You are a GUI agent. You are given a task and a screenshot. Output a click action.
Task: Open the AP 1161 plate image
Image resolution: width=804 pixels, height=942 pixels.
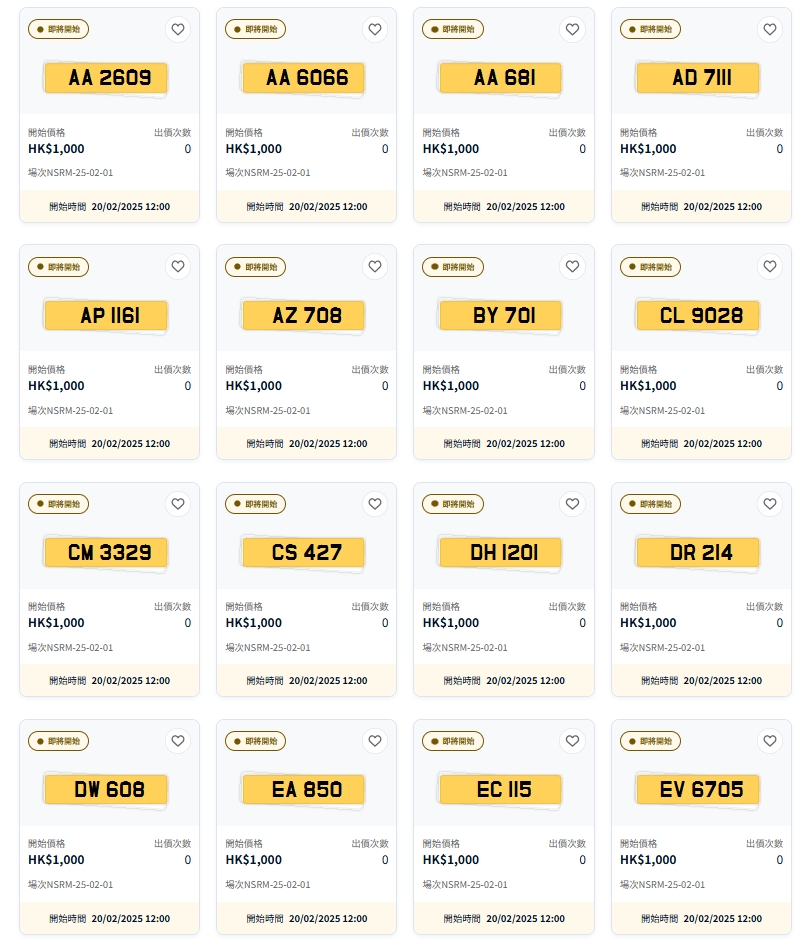[108, 315]
